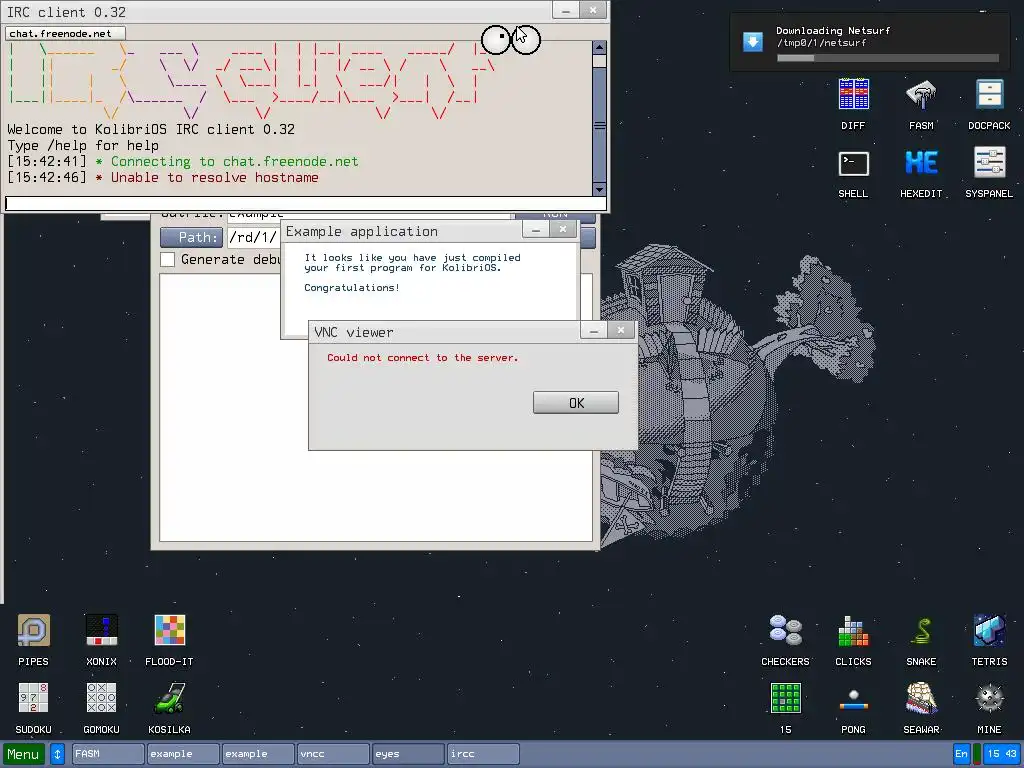
Task: Start the TETRIS game icon
Action: point(989,630)
